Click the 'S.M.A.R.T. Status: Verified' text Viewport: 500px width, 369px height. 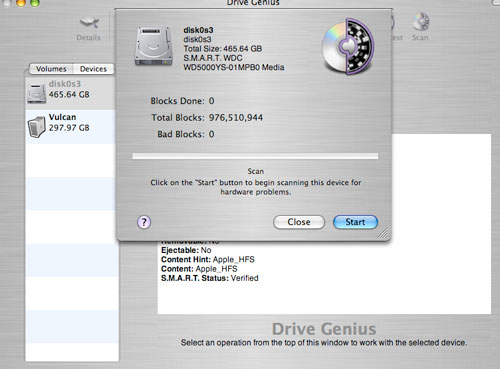coord(210,278)
